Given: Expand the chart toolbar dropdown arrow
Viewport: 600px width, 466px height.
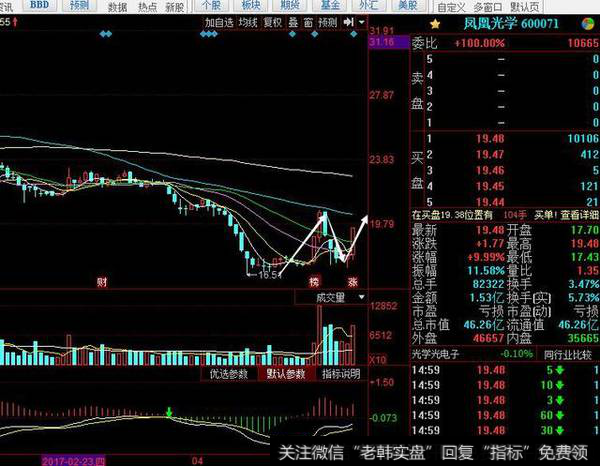Looking at the screenshot, I should click(362, 21).
